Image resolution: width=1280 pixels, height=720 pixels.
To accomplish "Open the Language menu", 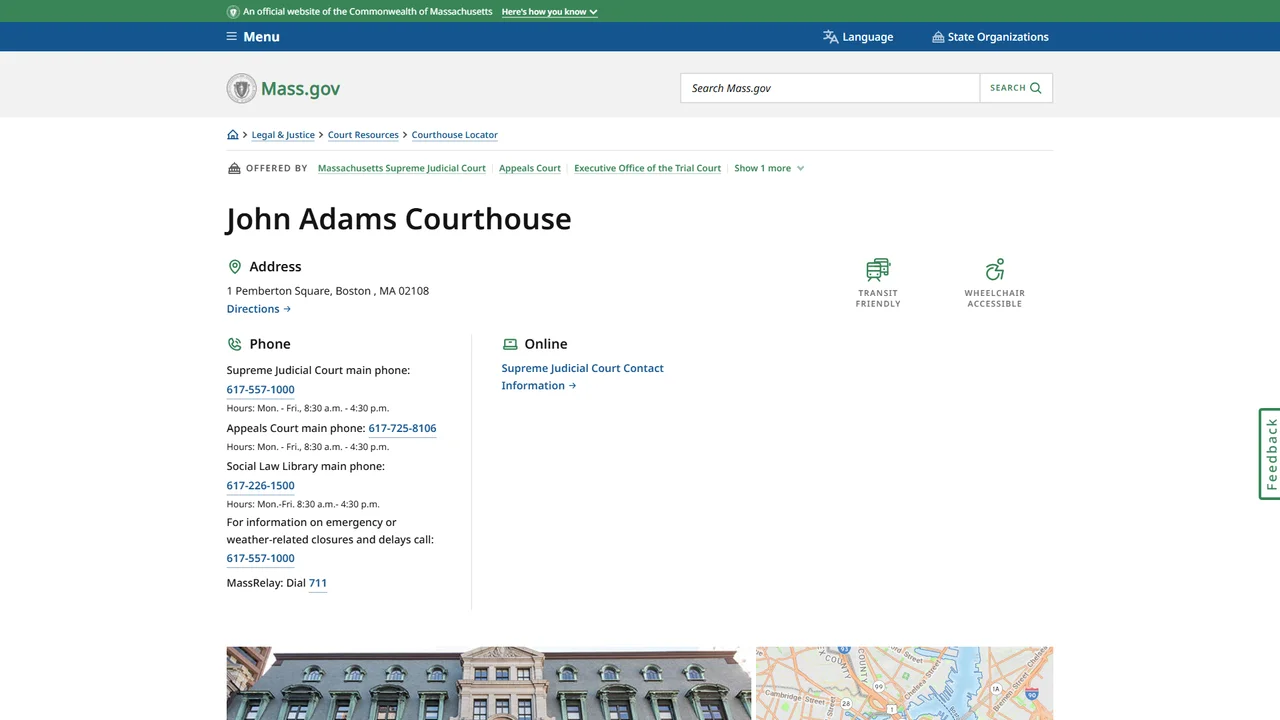I will [x=858, y=37].
